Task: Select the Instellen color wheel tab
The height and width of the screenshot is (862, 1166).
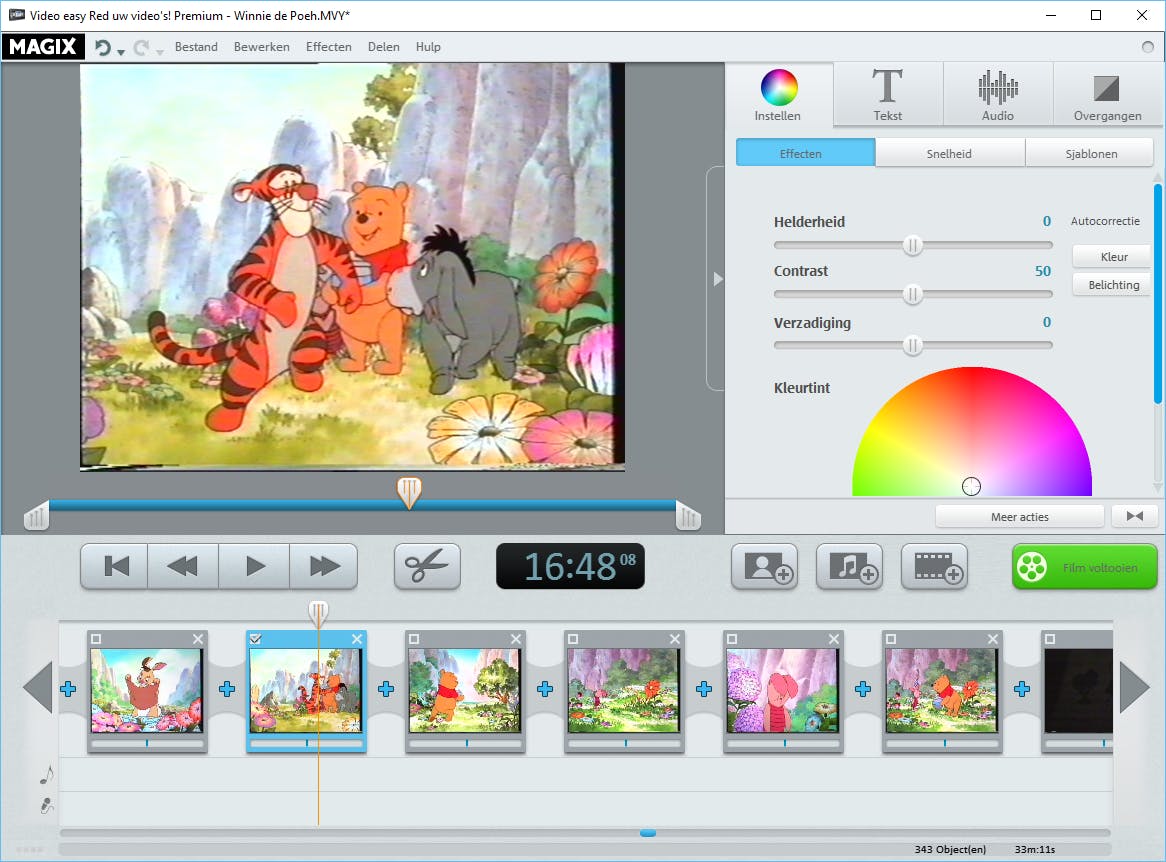Action: [x=779, y=94]
